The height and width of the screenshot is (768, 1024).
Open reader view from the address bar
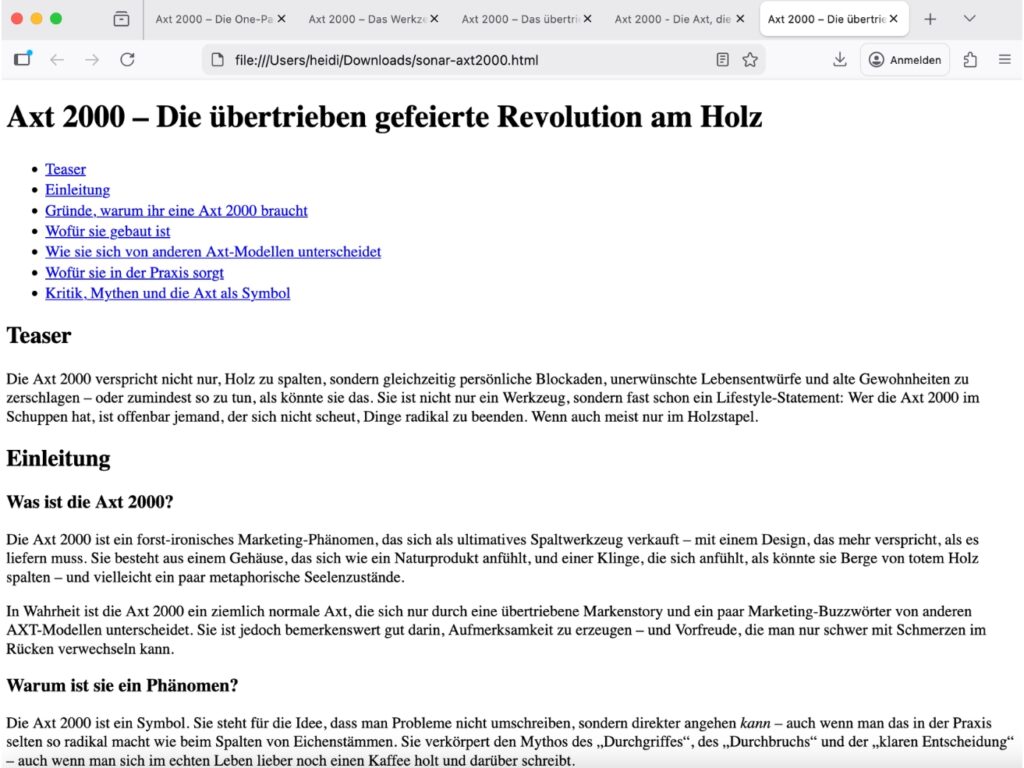(x=722, y=59)
